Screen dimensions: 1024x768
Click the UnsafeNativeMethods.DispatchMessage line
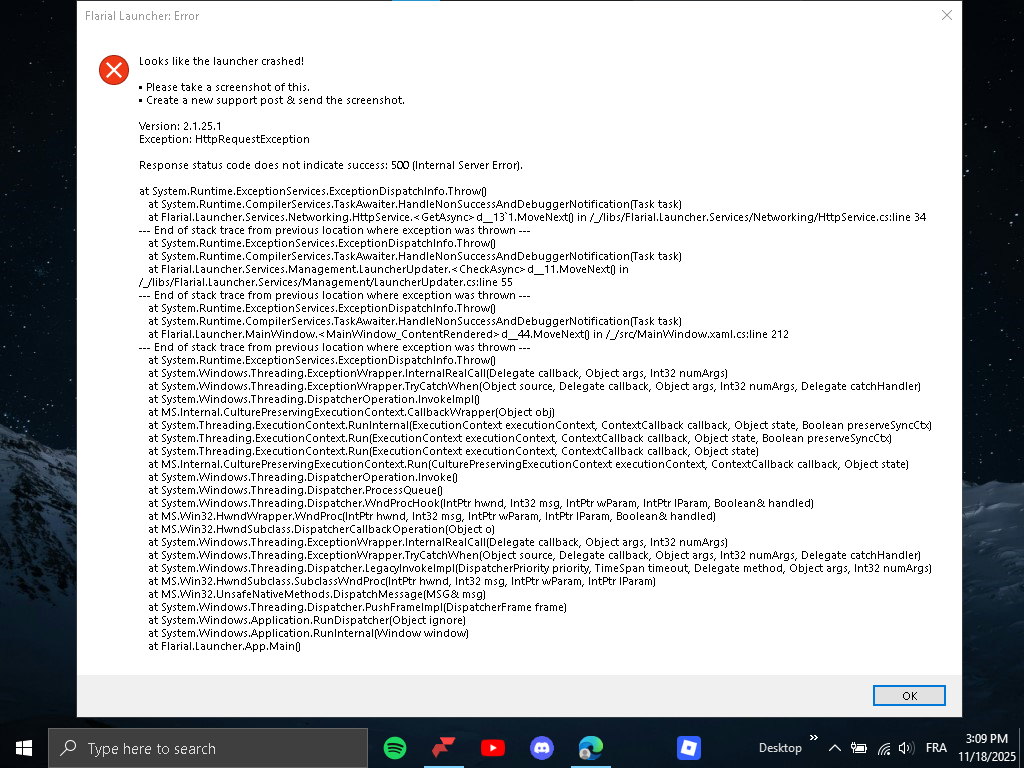point(317,594)
